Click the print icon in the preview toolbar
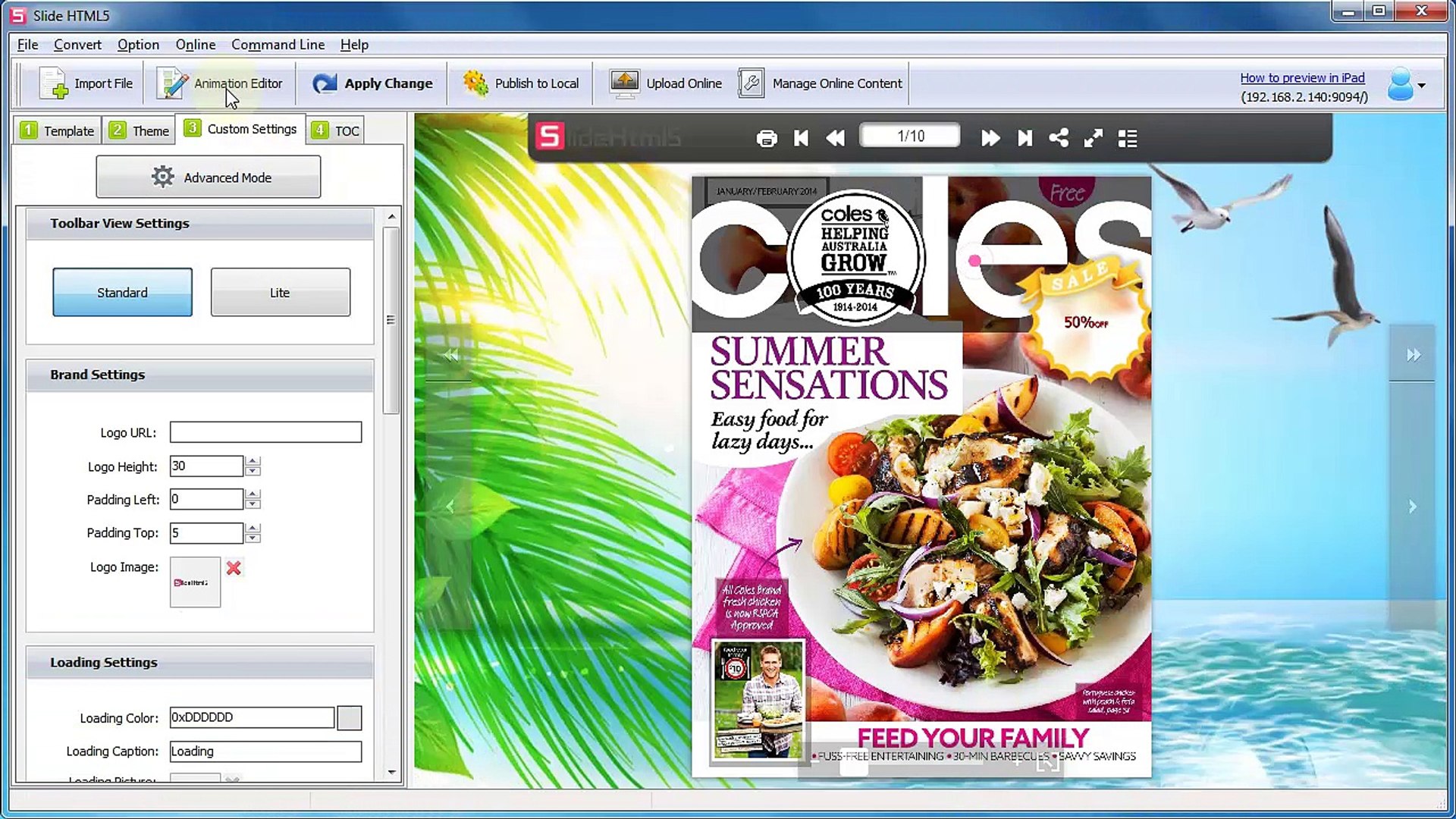Viewport: 1456px width, 819px height. 767,138
